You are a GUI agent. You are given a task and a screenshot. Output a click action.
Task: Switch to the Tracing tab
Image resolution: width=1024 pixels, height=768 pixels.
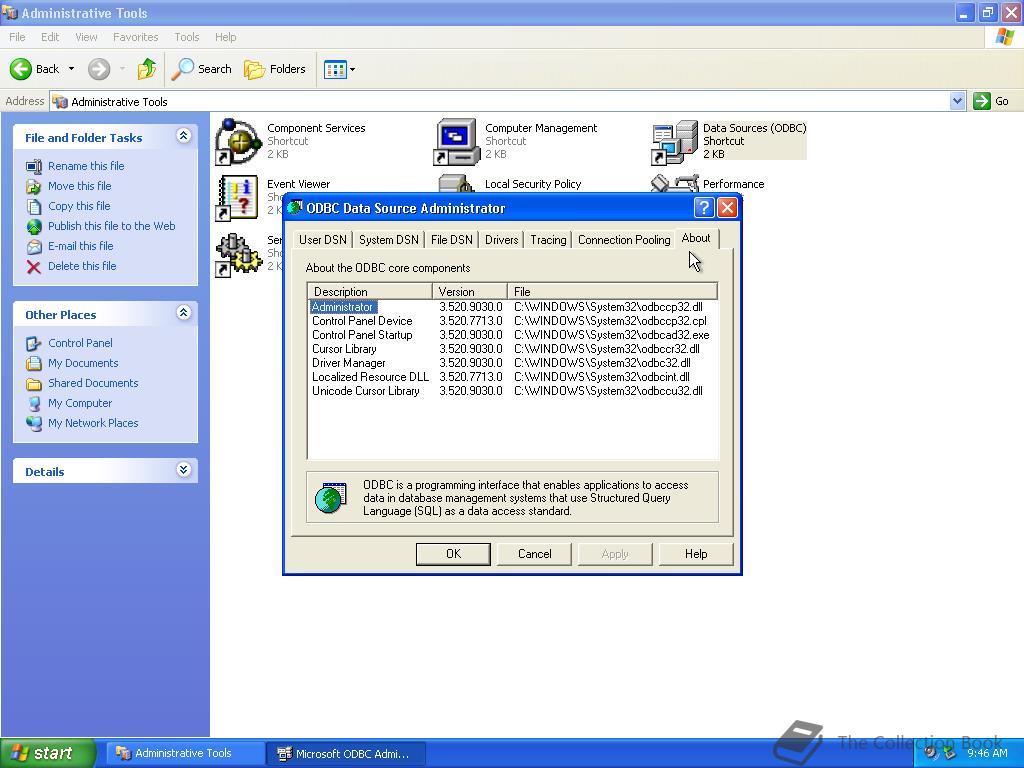coord(549,240)
